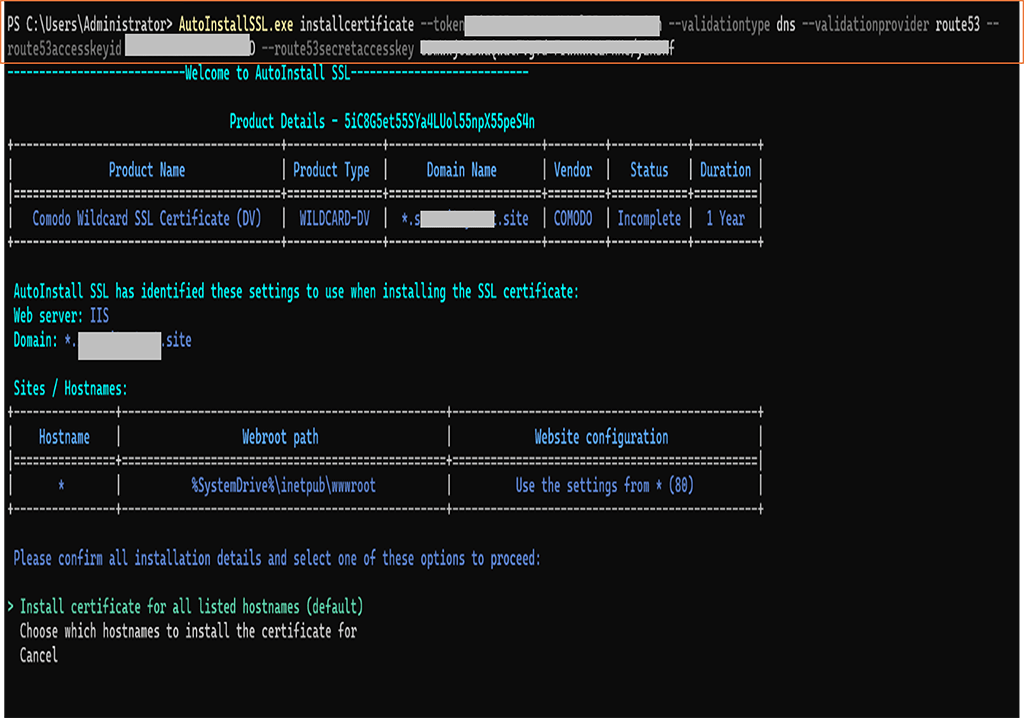Viewport: 1024px width, 718px height.
Task: Select 'Install certificate for all listed hostnames' option
Action: pos(191,607)
